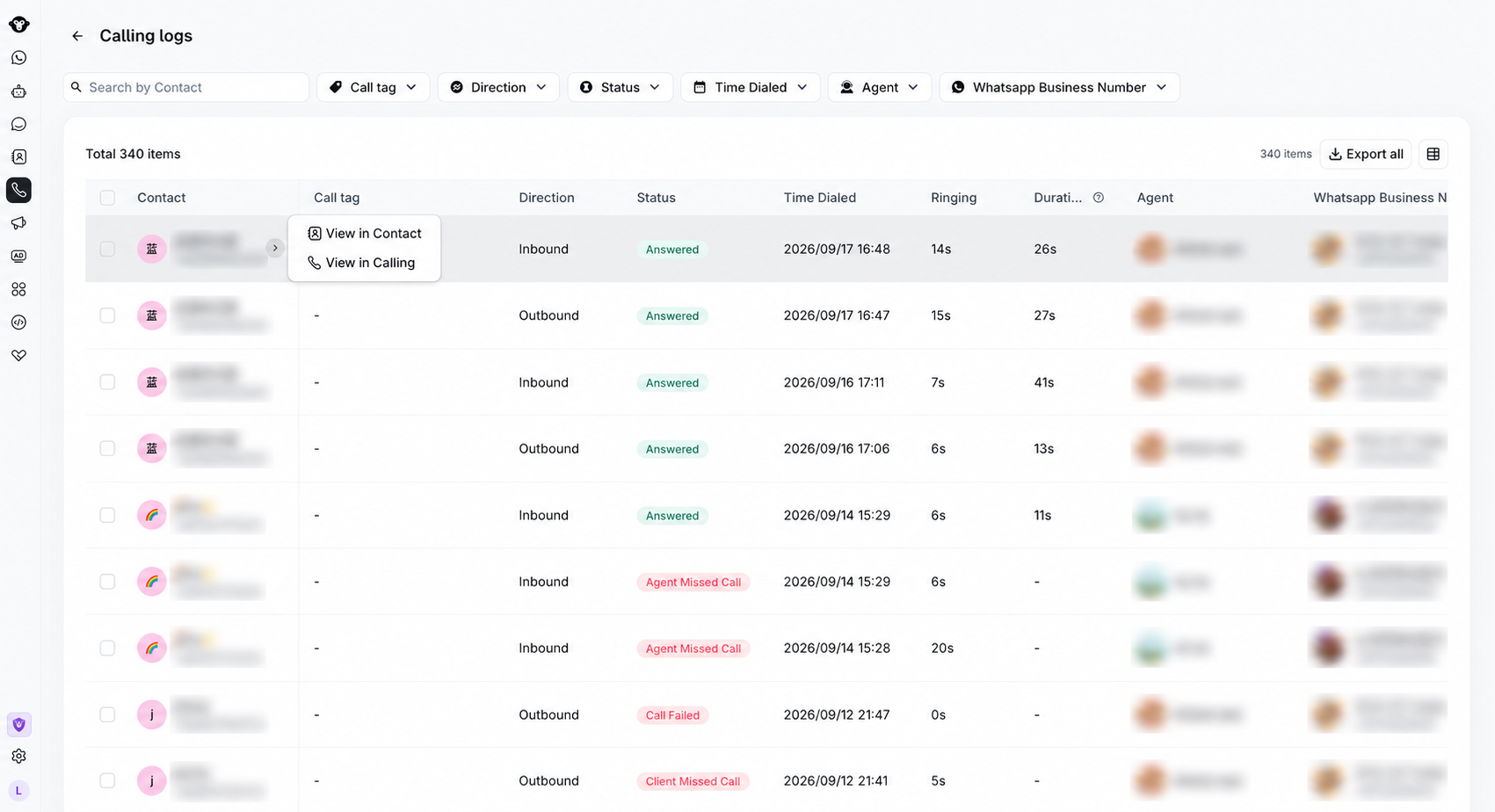Open the Call tag filter dropdown
The height and width of the screenshot is (812, 1495).
[373, 87]
